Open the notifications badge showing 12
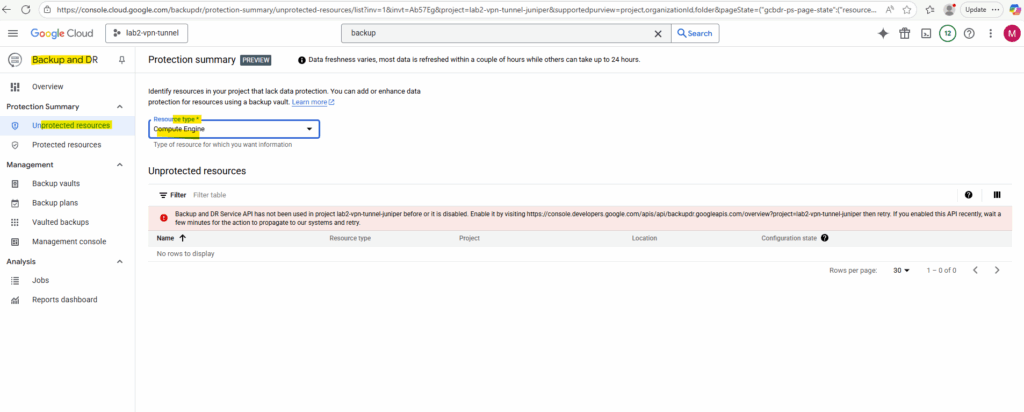1024x412 pixels. (947, 33)
